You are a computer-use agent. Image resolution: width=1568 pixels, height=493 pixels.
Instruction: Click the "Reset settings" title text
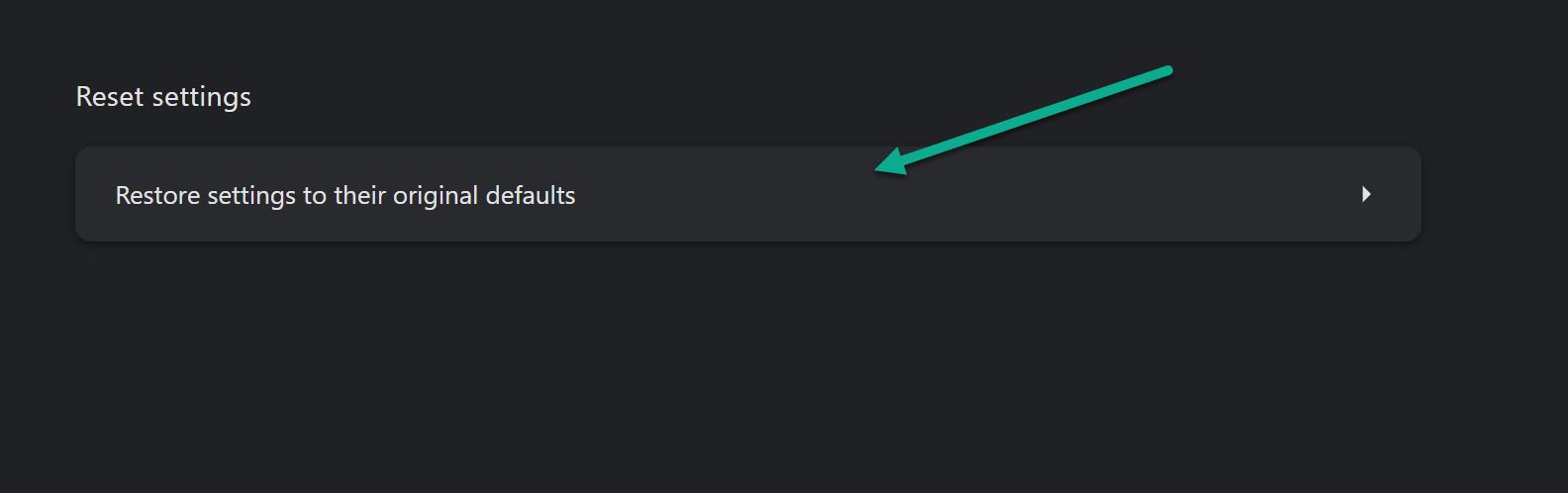tap(163, 97)
